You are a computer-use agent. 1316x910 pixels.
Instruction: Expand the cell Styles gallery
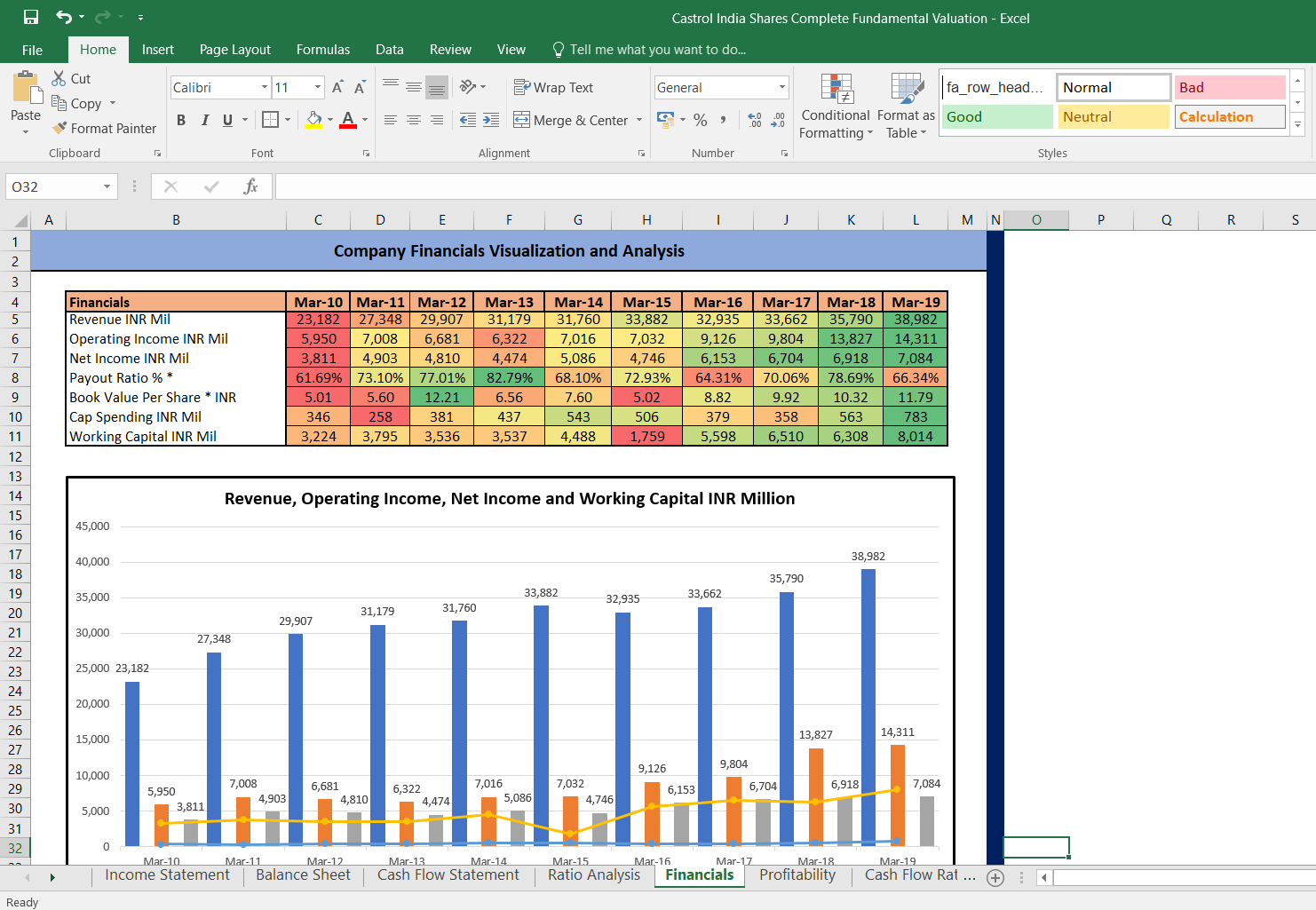[1297, 124]
